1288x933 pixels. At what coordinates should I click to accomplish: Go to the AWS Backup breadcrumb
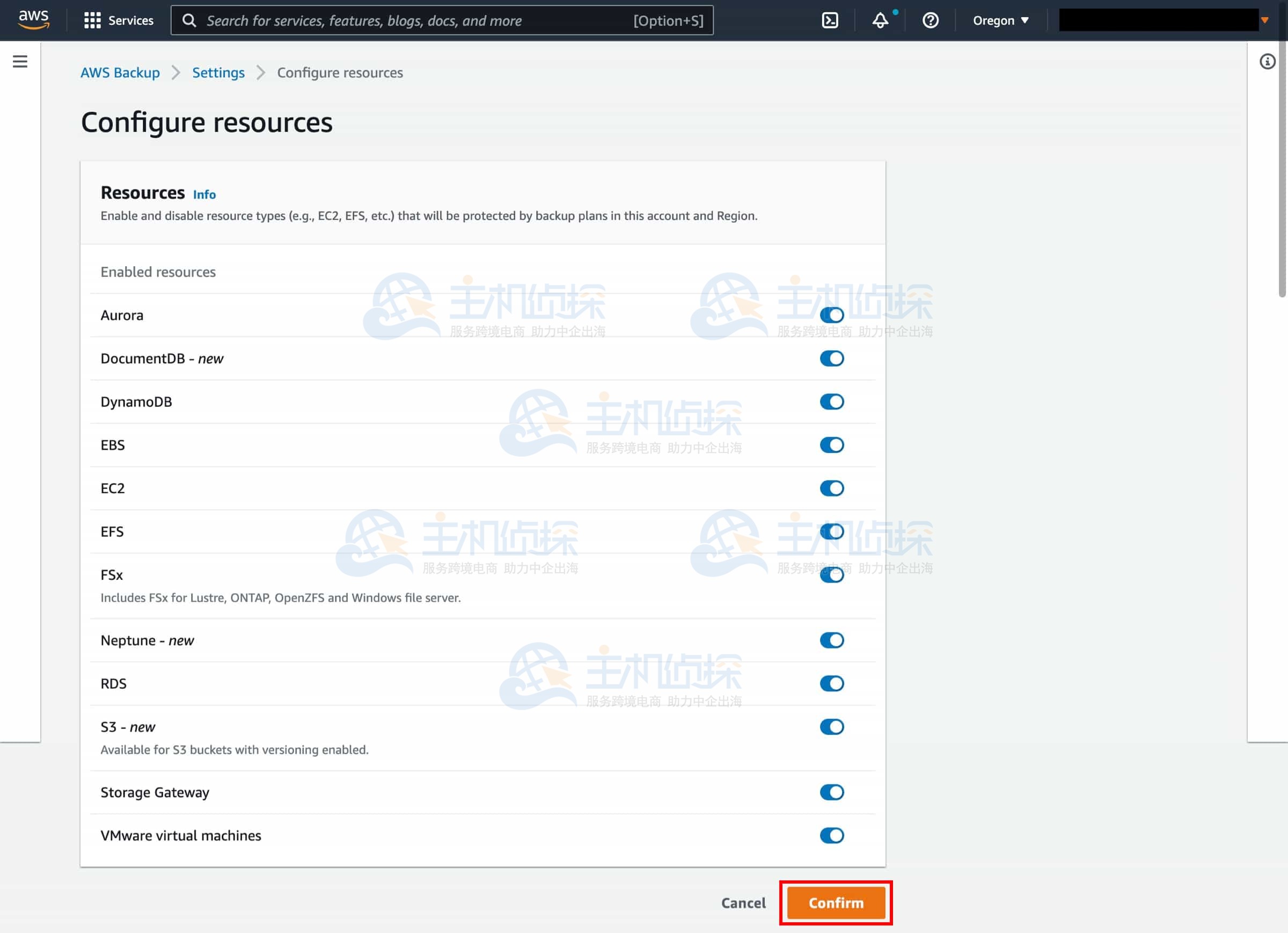coord(120,72)
